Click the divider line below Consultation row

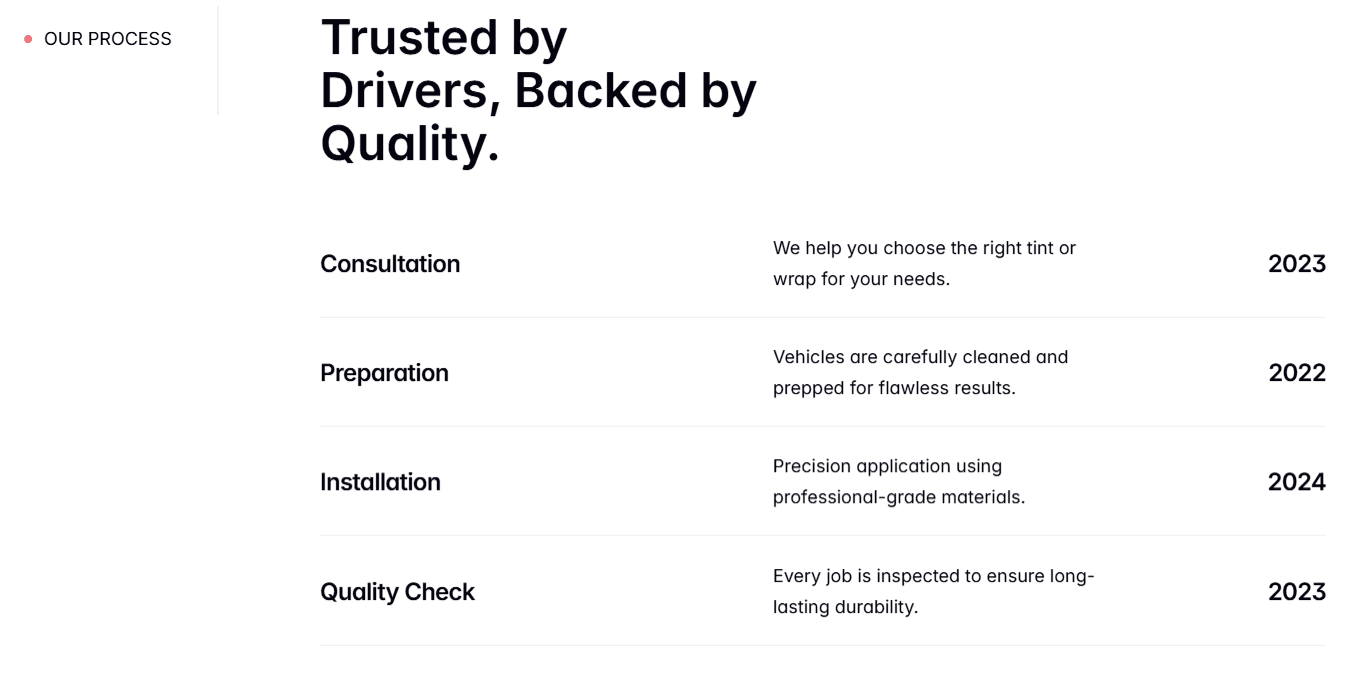[x=822, y=318]
